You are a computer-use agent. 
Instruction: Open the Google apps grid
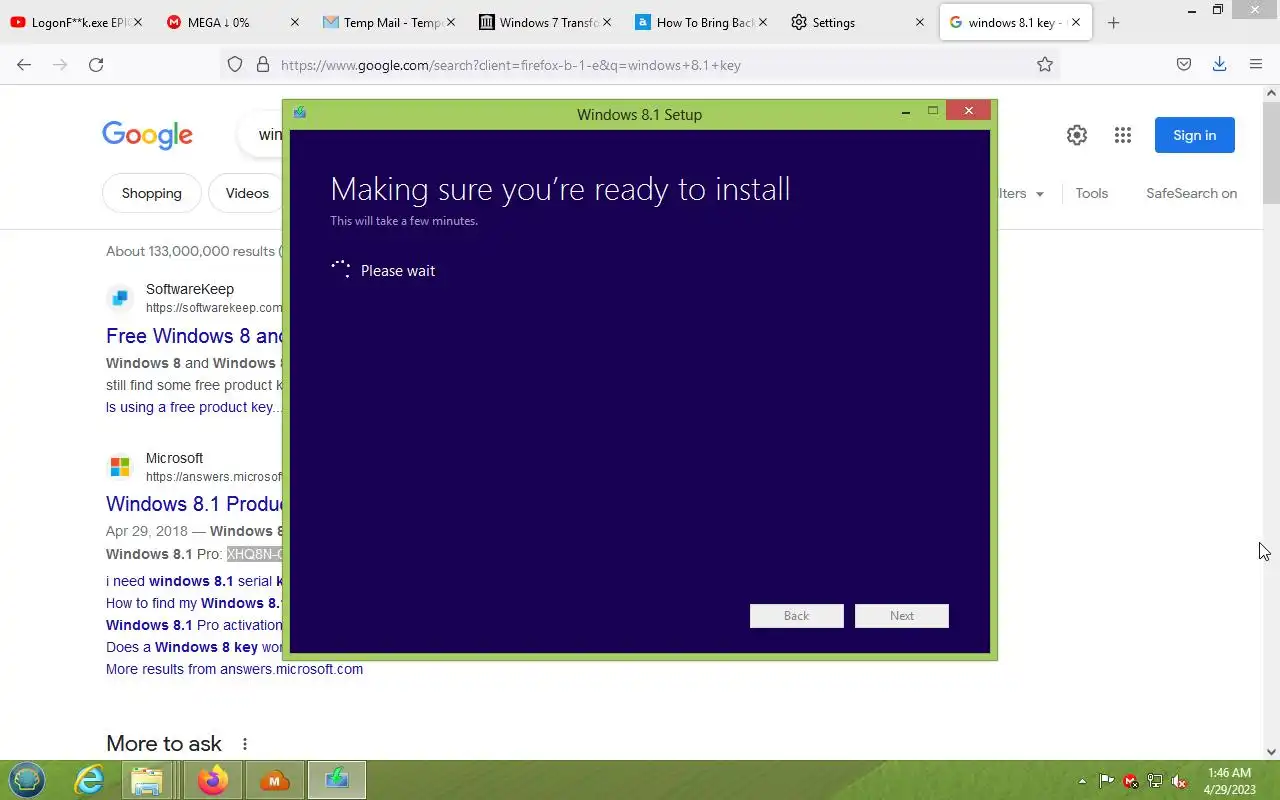point(1123,135)
